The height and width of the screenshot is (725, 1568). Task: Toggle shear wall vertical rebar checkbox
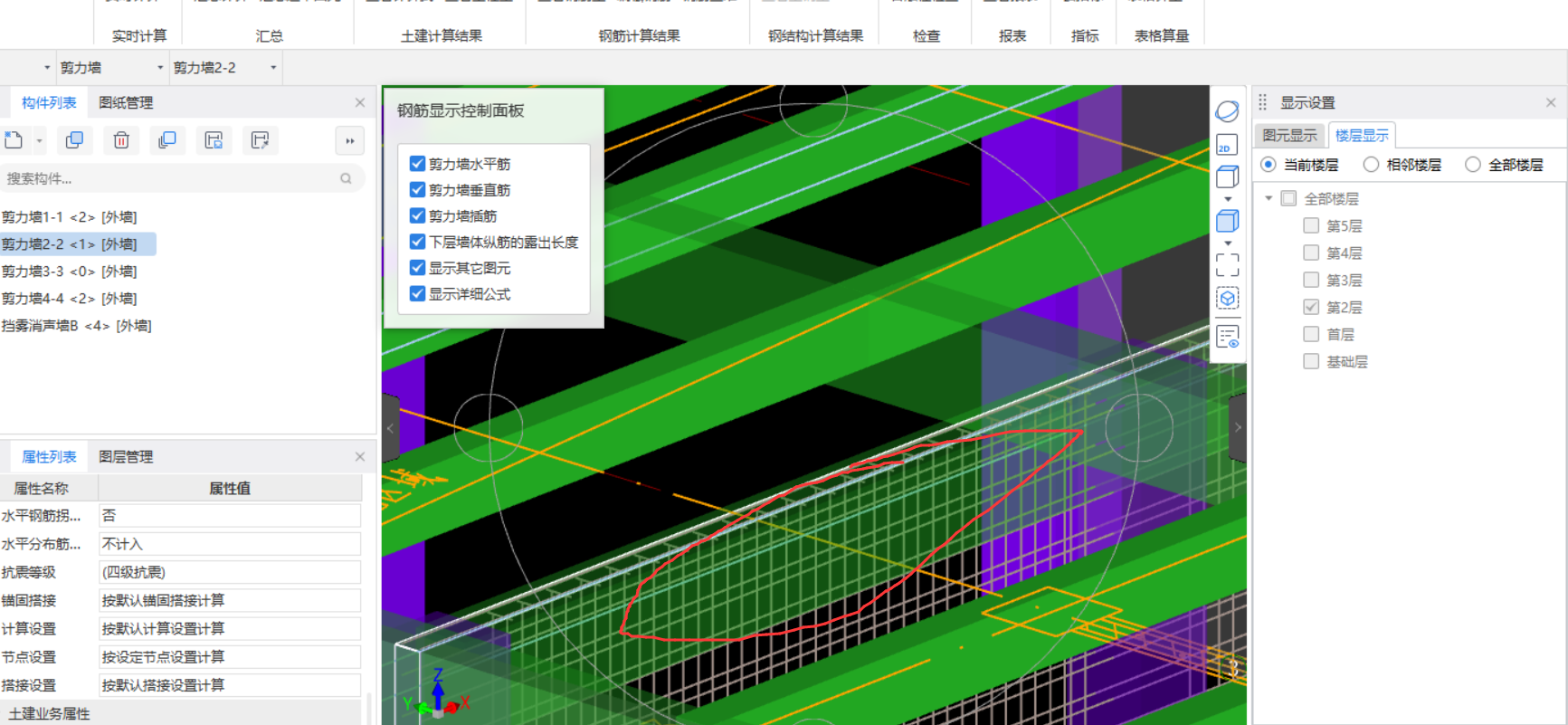tap(417, 190)
